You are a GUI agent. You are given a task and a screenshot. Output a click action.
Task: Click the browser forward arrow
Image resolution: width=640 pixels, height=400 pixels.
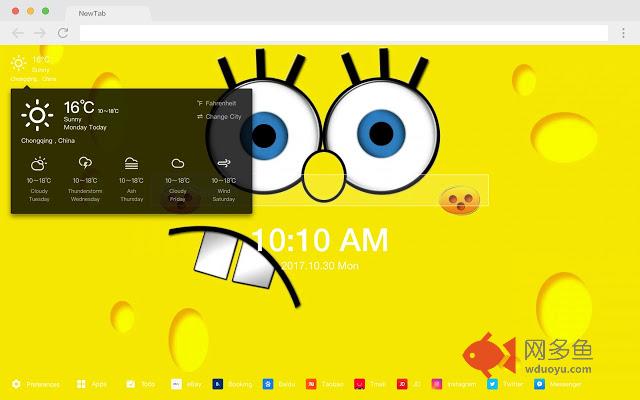point(40,33)
